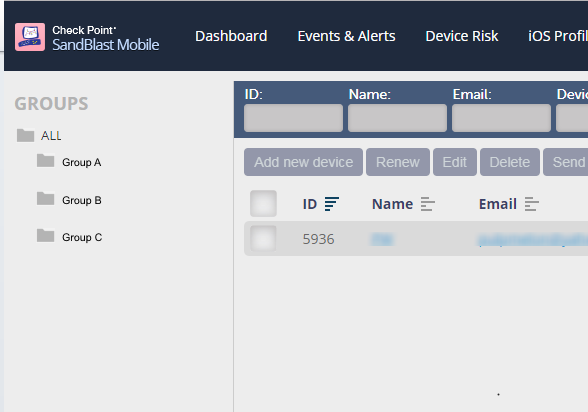Select Group A in the tree
Viewport: 588px width, 412px height.
click(x=82, y=162)
